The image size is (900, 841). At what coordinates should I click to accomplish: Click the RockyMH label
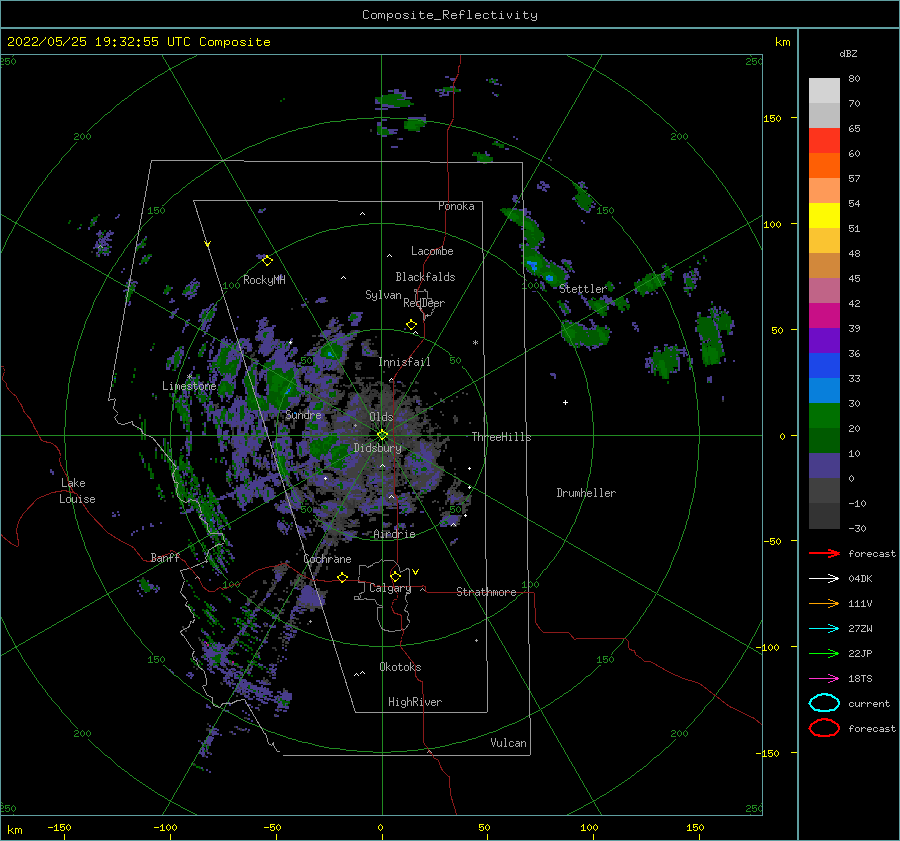264,280
